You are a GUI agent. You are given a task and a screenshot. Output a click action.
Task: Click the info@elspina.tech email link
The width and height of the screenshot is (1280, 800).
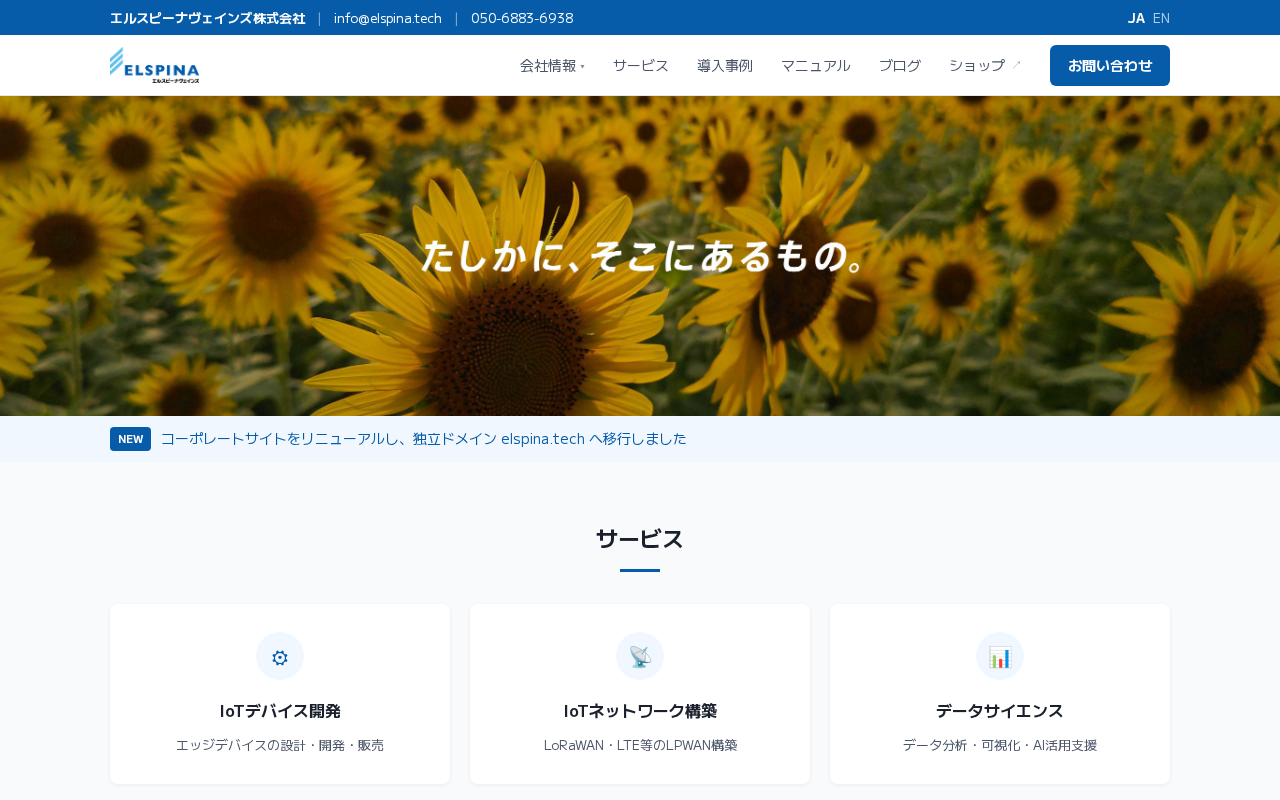388,18
